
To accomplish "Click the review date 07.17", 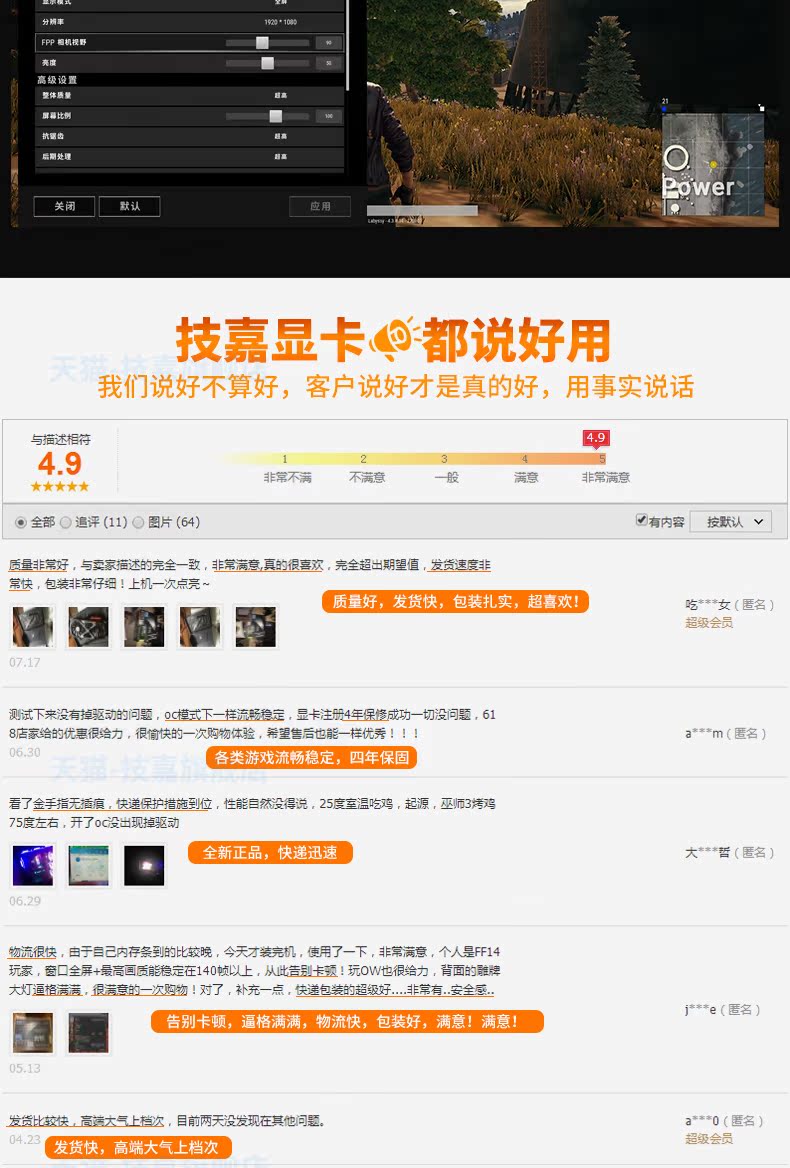I will (25, 662).
